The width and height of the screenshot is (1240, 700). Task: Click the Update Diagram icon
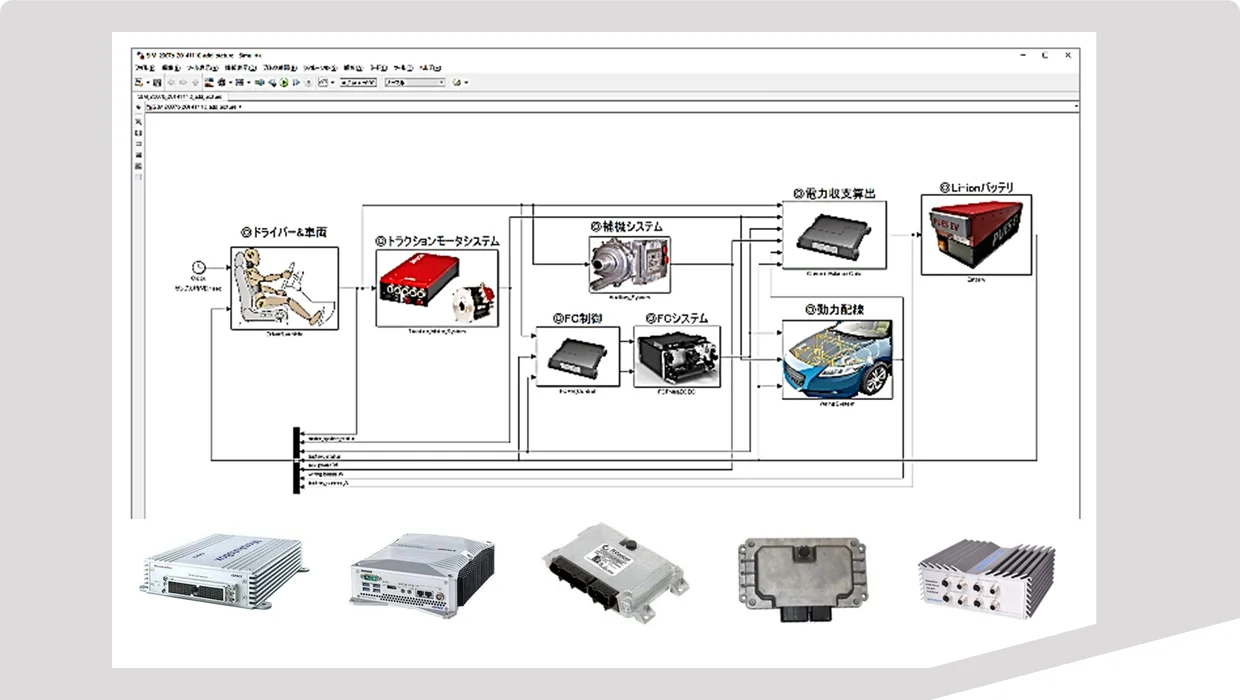tap(260, 82)
